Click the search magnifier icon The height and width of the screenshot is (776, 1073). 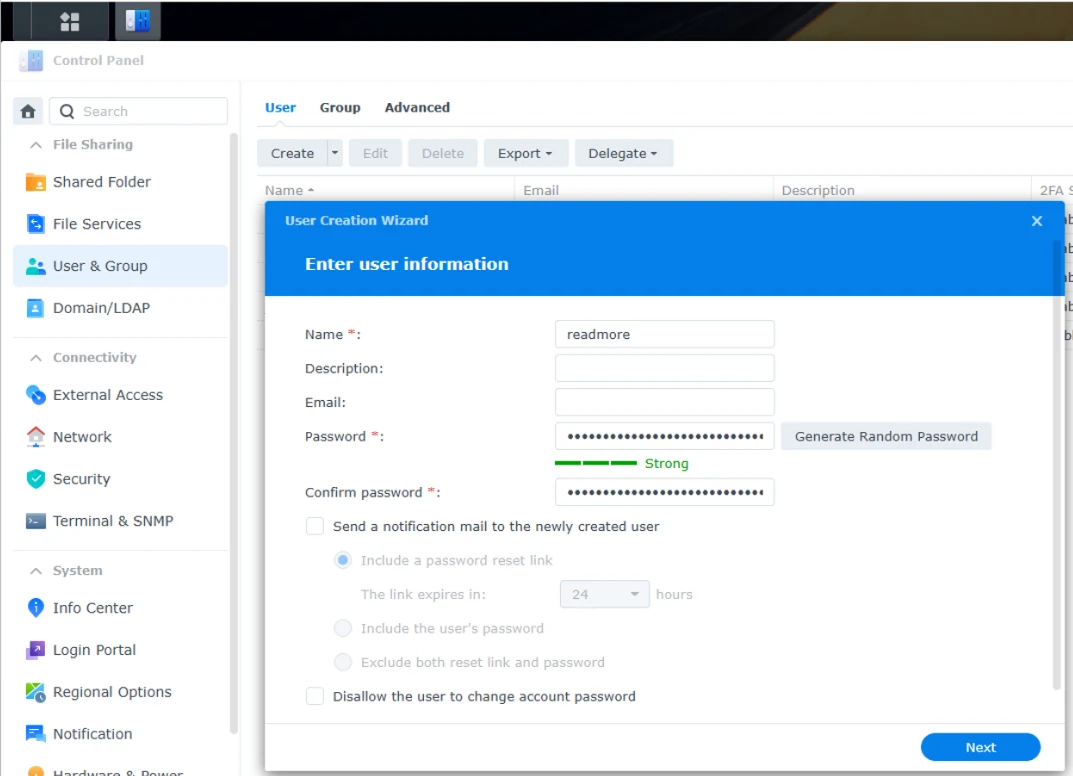click(66, 111)
